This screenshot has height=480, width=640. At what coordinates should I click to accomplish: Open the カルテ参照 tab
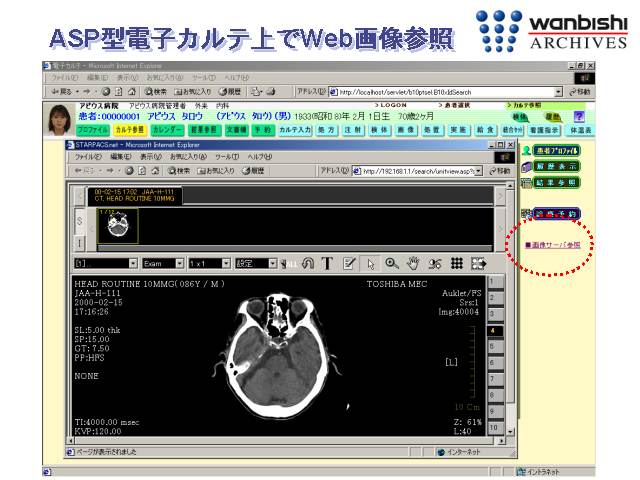pyautogui.click(x=129, y=130)
